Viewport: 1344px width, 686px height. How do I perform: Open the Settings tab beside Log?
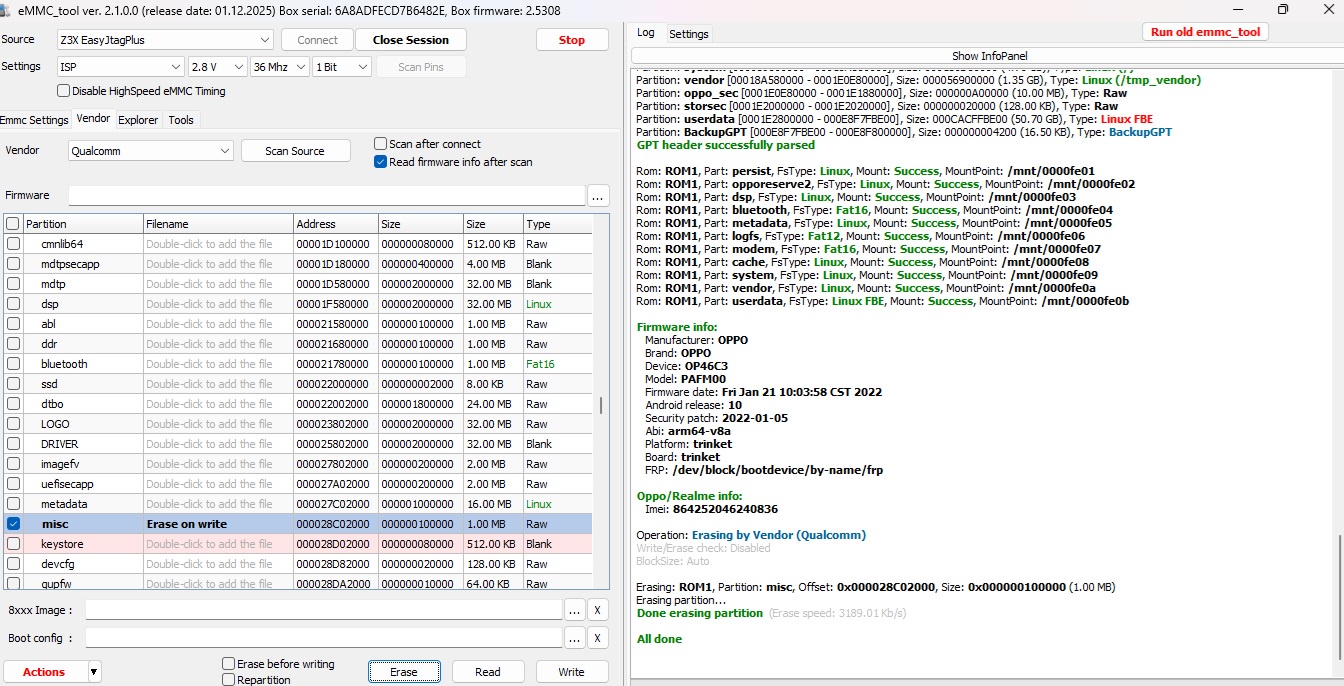click(689, 34)
